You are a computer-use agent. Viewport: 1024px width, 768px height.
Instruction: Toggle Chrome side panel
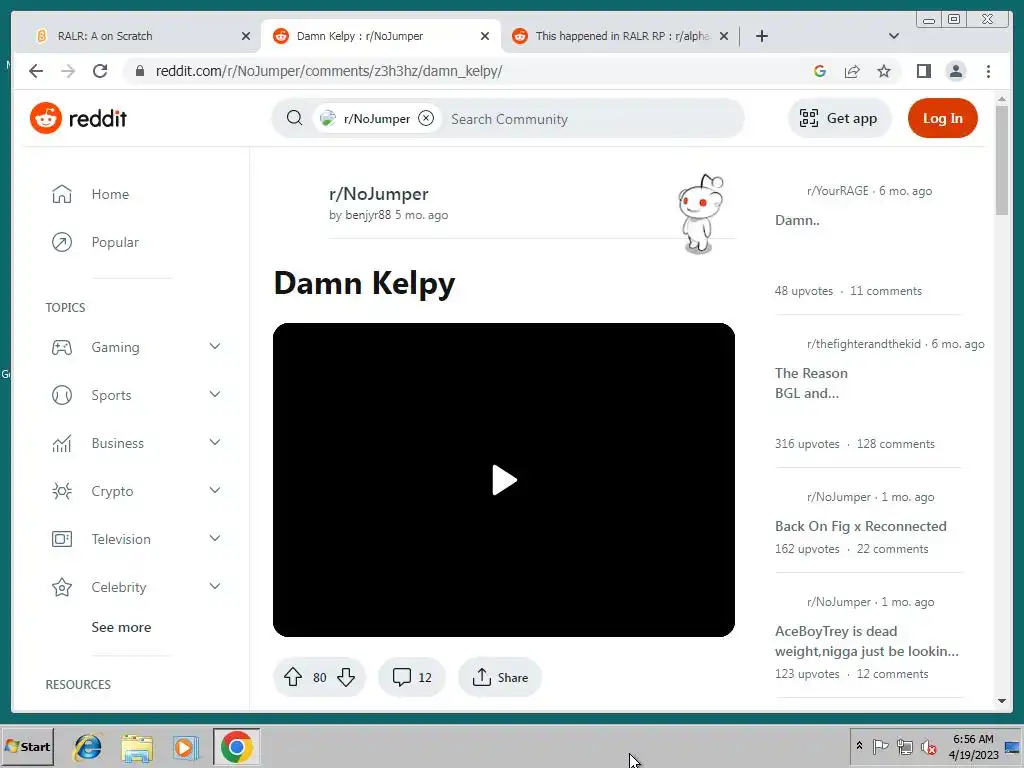(923, 71)
